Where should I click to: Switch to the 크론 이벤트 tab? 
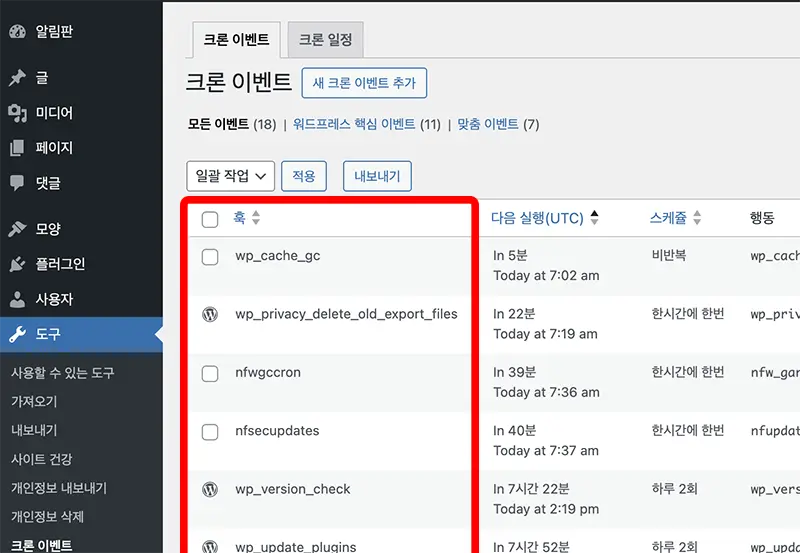236,40
